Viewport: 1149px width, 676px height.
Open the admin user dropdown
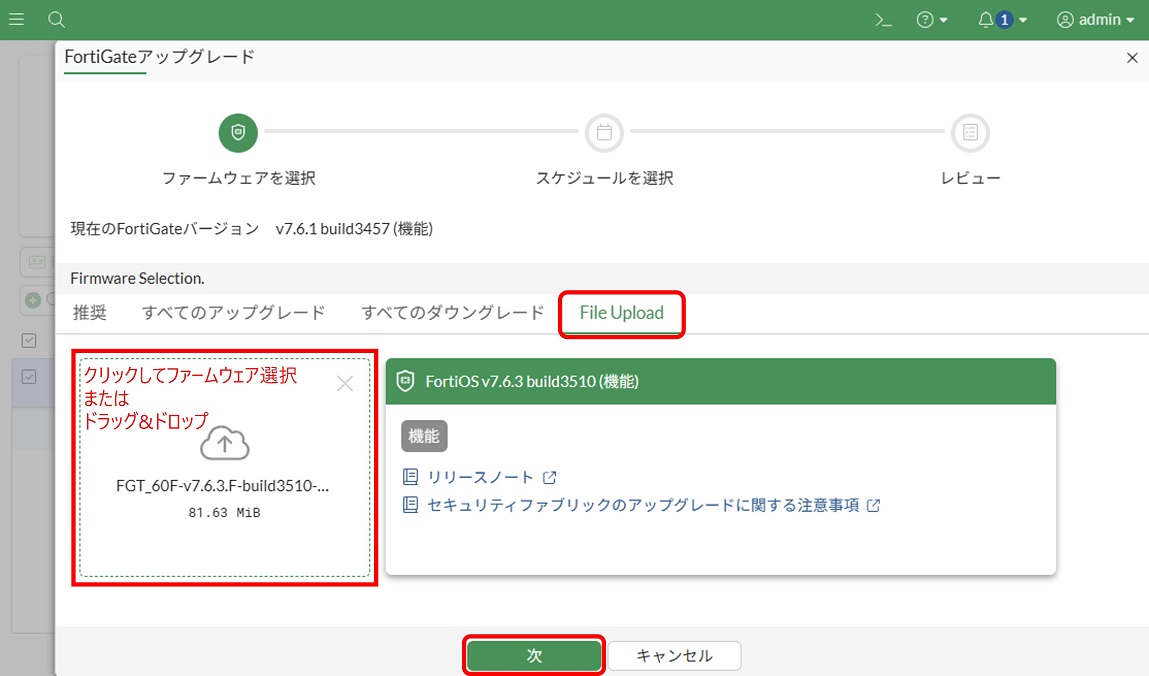[x=1096, y=20]
